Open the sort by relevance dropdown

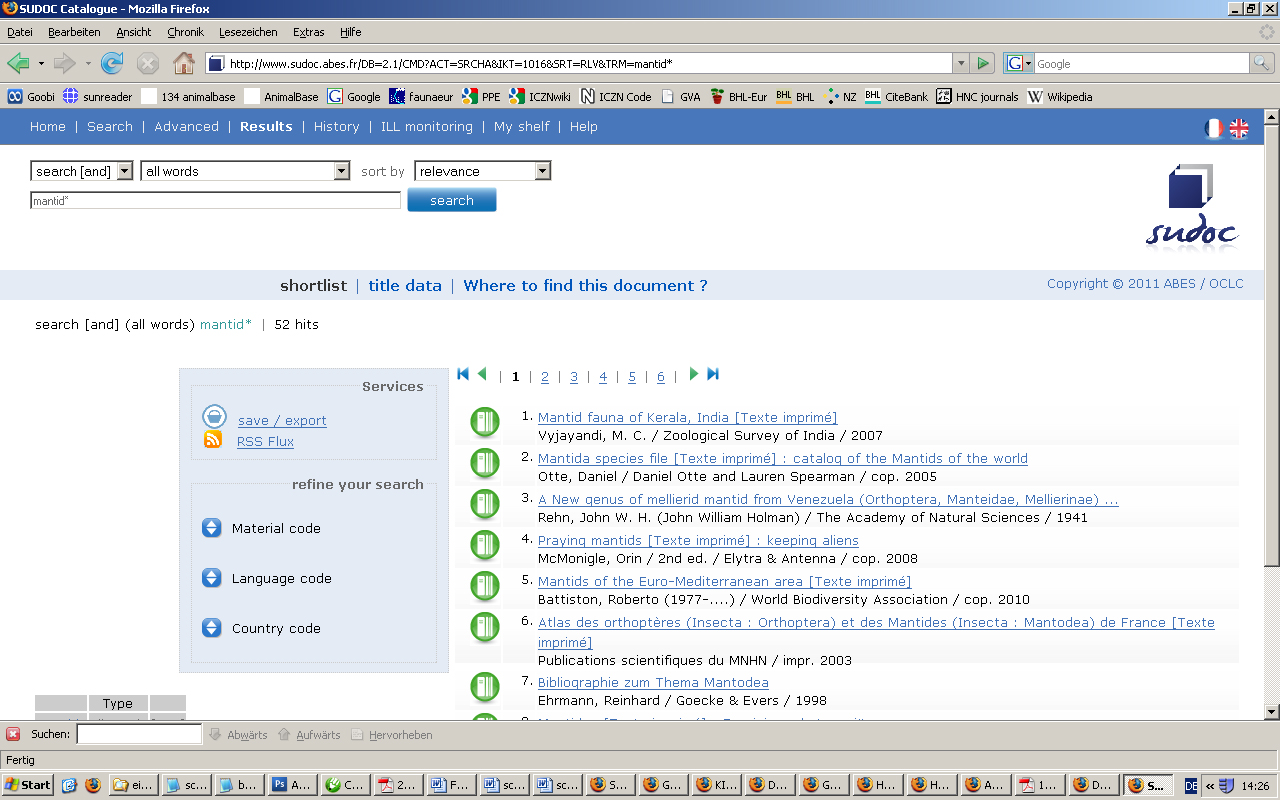click(x=483, y=171)
